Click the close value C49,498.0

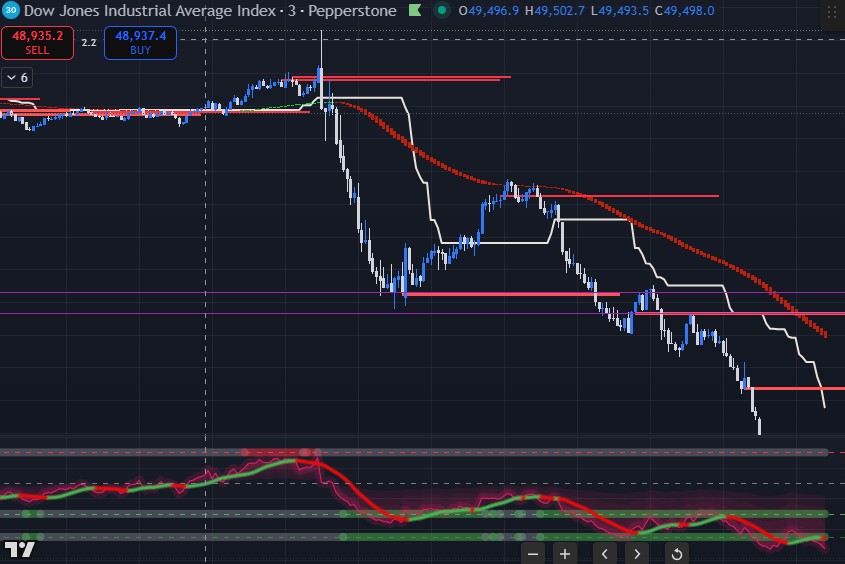pyautogui.click(x=684, y=10)
